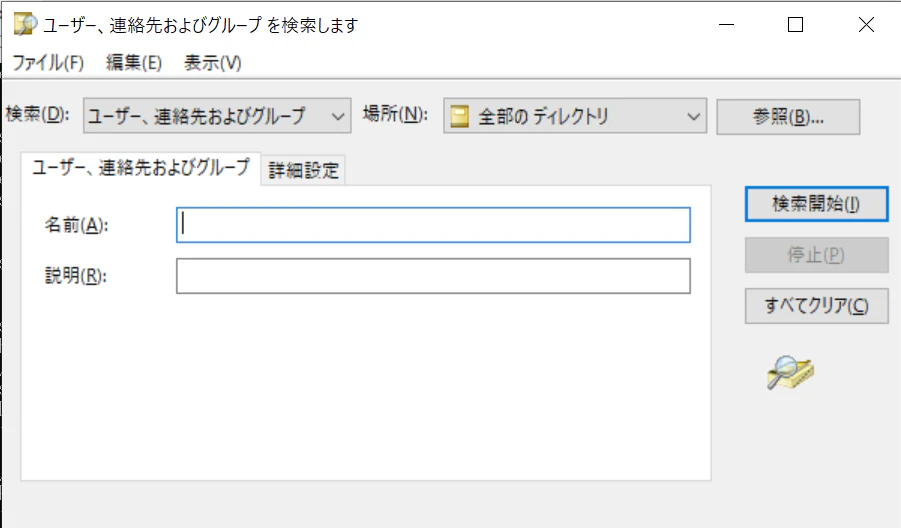Select the ユーザー、連絡先およびグループ tab
The width and height of the screenshot is (901, 528).
click(x=141, y=168)
